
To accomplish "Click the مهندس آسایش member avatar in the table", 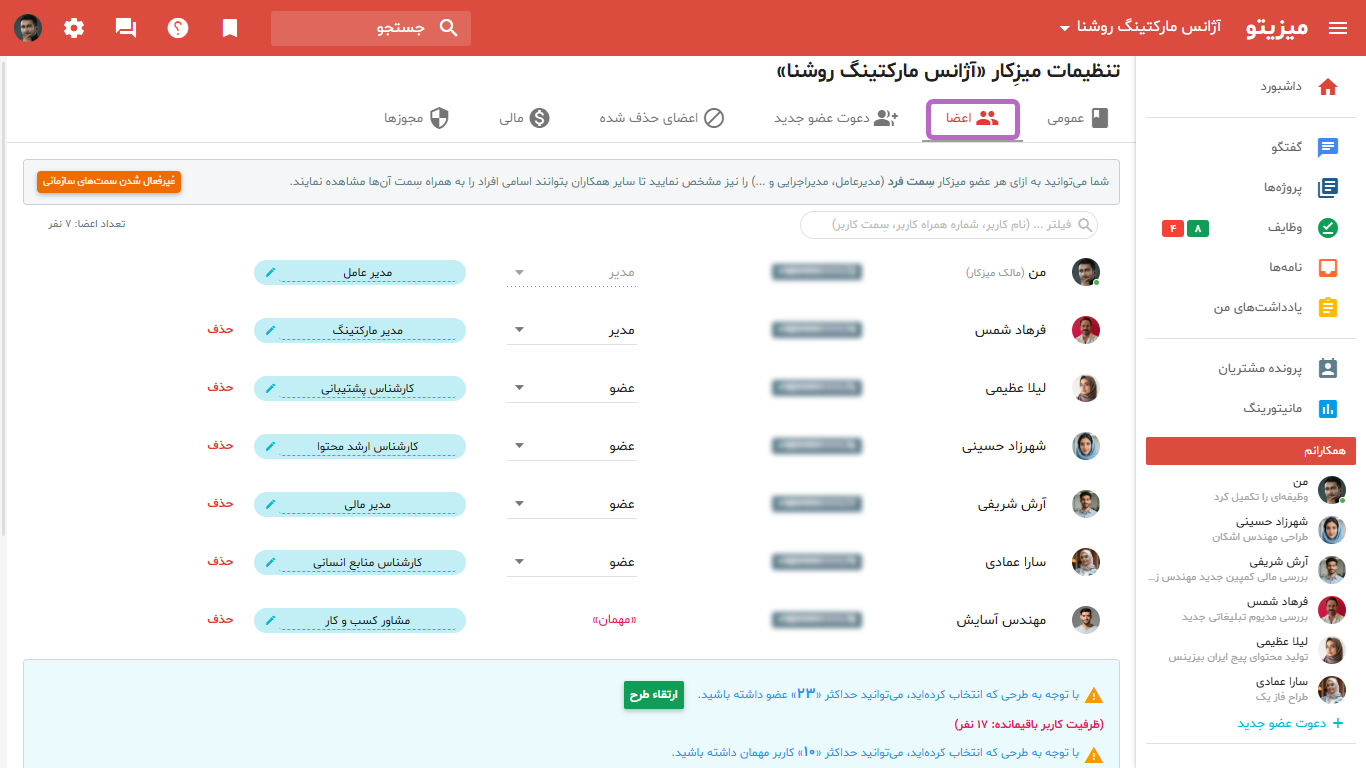I will (x=1086, y=620).
